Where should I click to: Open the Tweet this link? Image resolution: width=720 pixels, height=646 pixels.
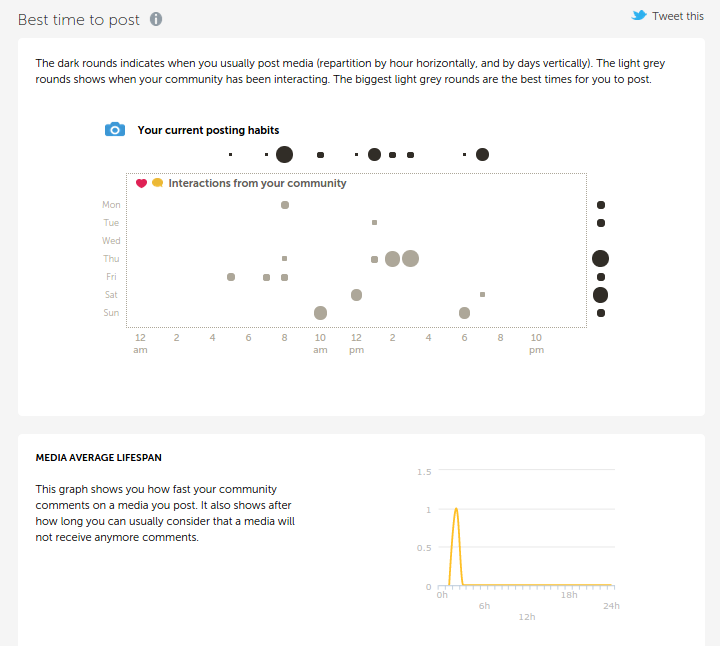point(677,16)
